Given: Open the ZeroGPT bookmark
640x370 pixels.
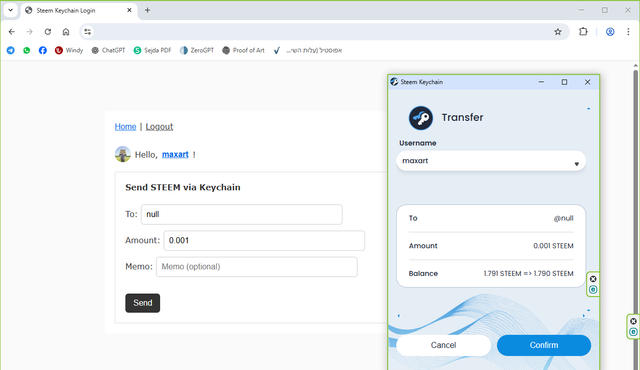Looking at the screenshot, I should 197,50.
